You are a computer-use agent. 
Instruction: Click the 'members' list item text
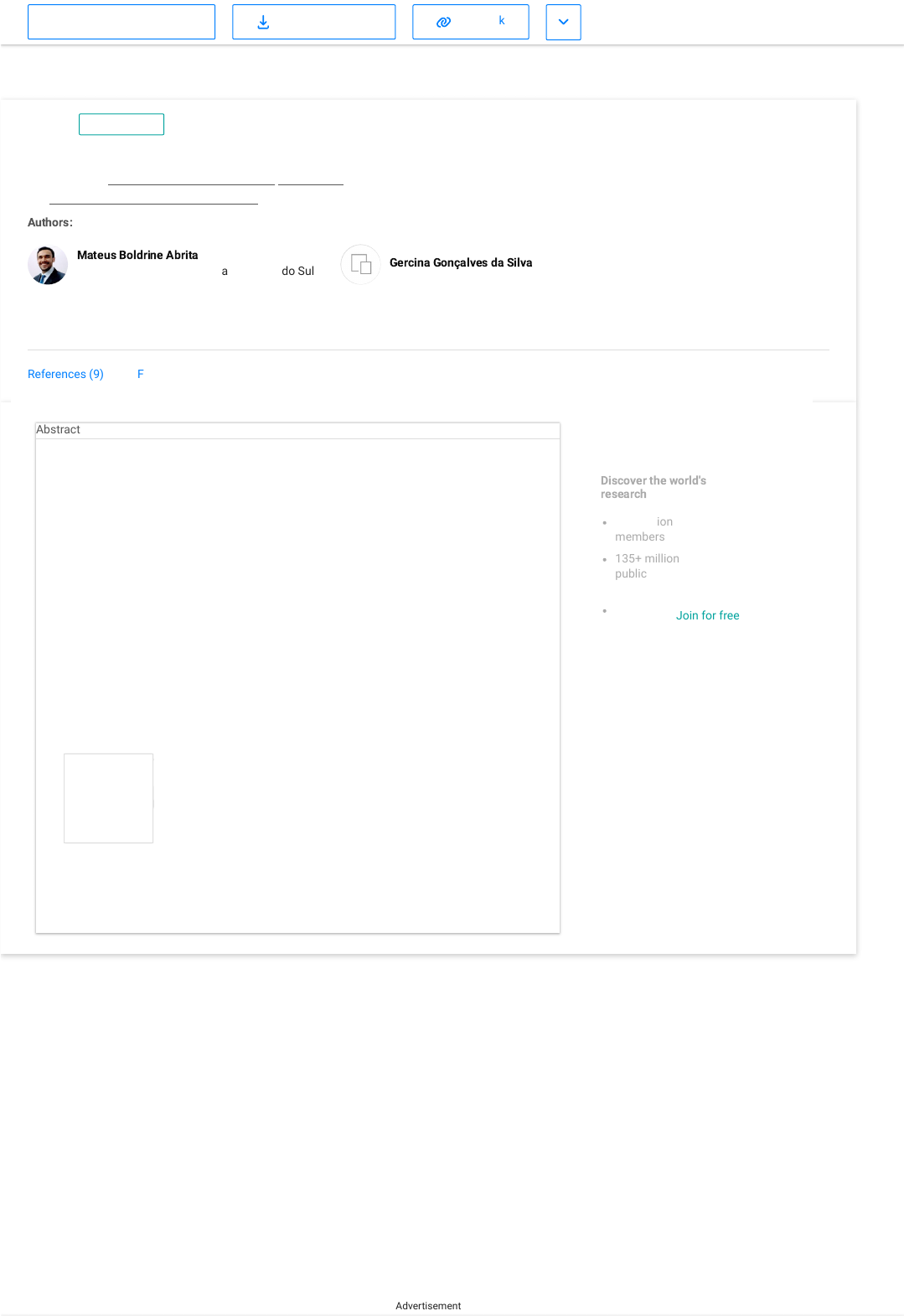tap(639, 536)
